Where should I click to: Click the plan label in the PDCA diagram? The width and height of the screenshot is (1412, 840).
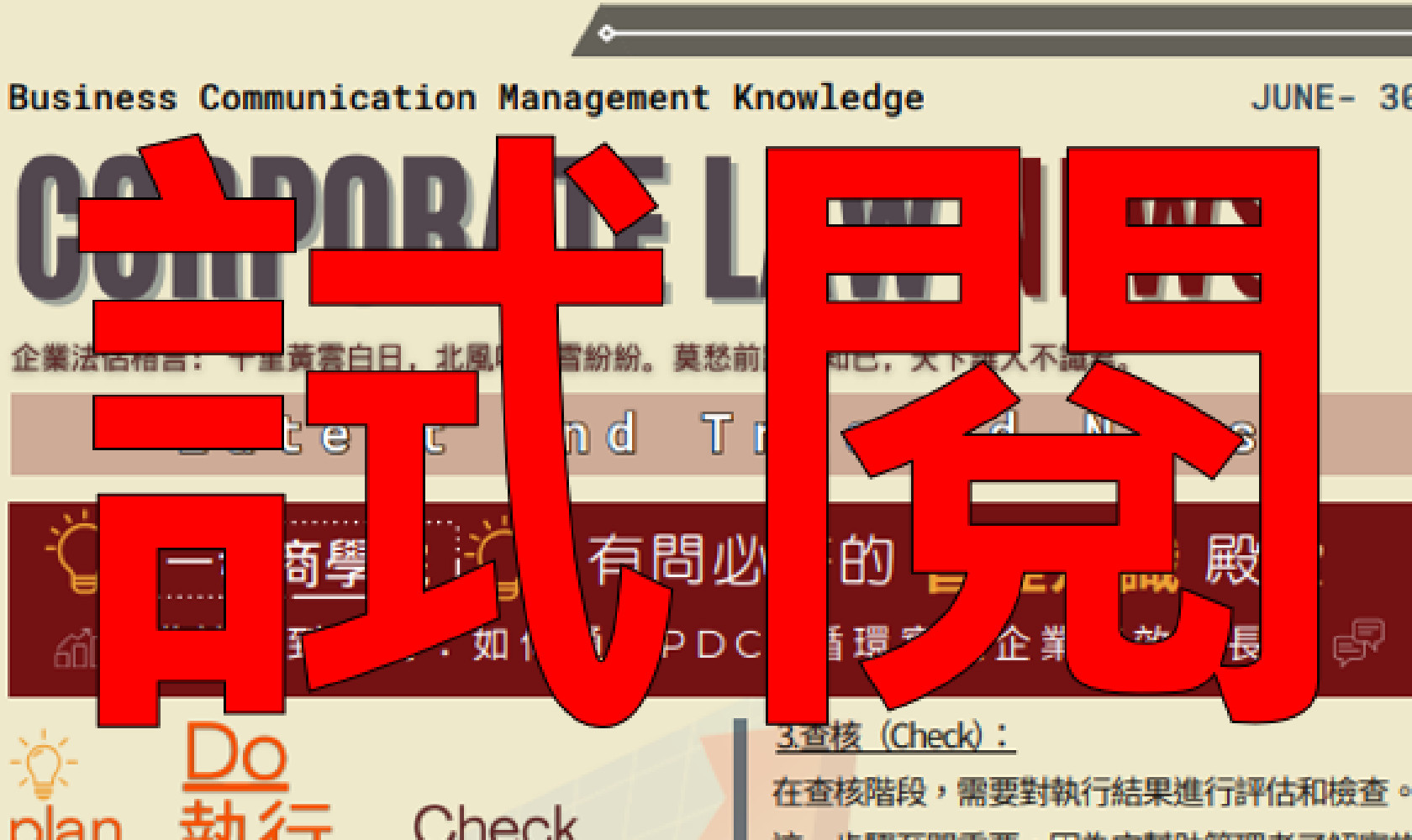coord(65,823)
